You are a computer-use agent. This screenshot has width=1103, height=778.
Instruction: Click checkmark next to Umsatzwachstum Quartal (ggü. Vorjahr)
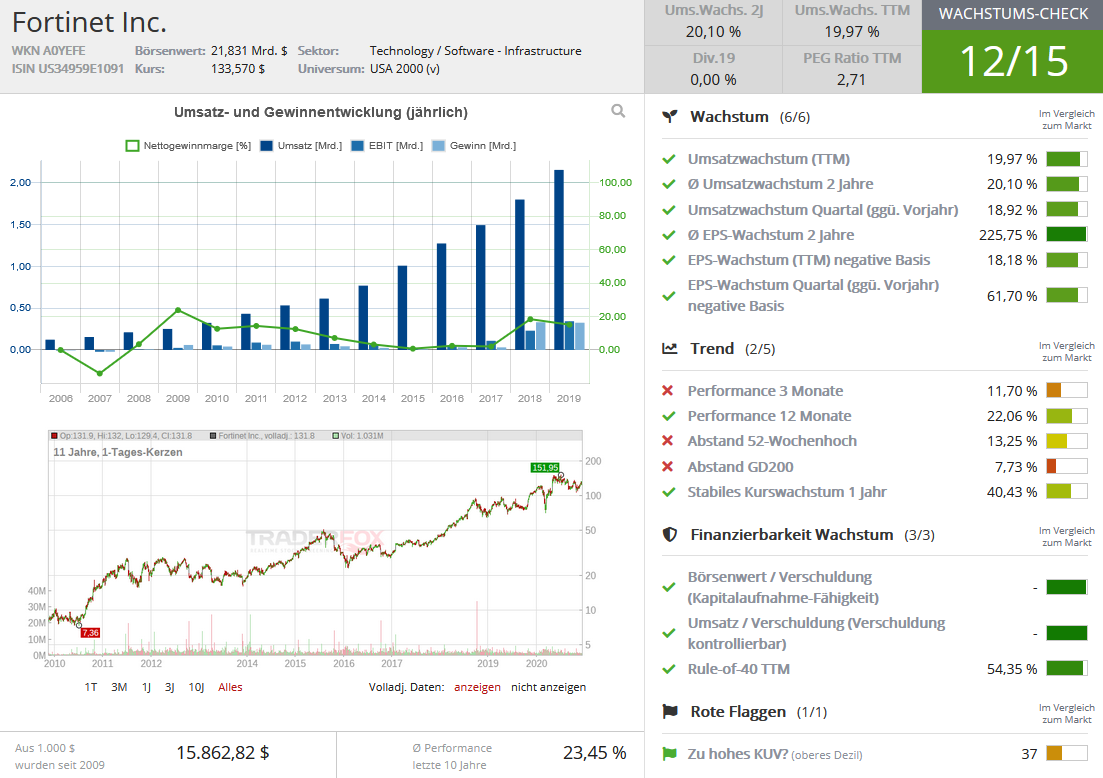668,210
